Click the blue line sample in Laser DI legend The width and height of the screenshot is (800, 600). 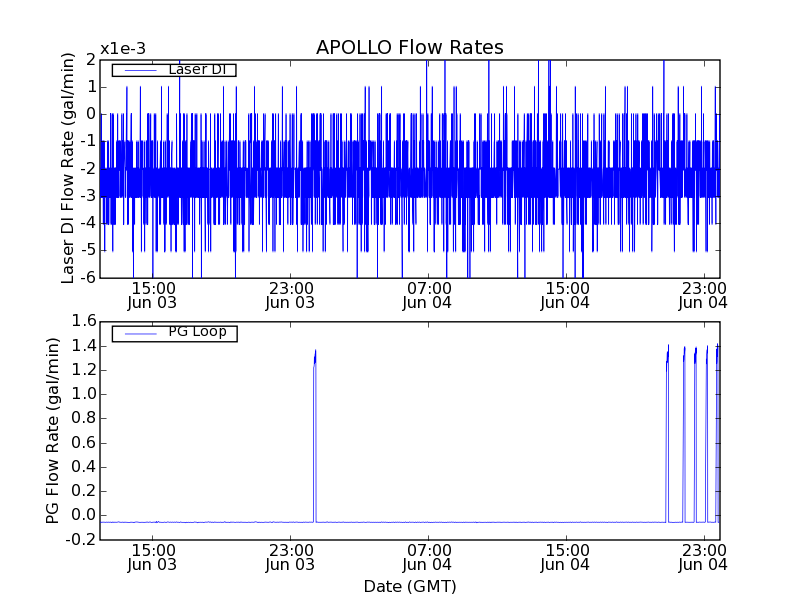click(139, 70)
